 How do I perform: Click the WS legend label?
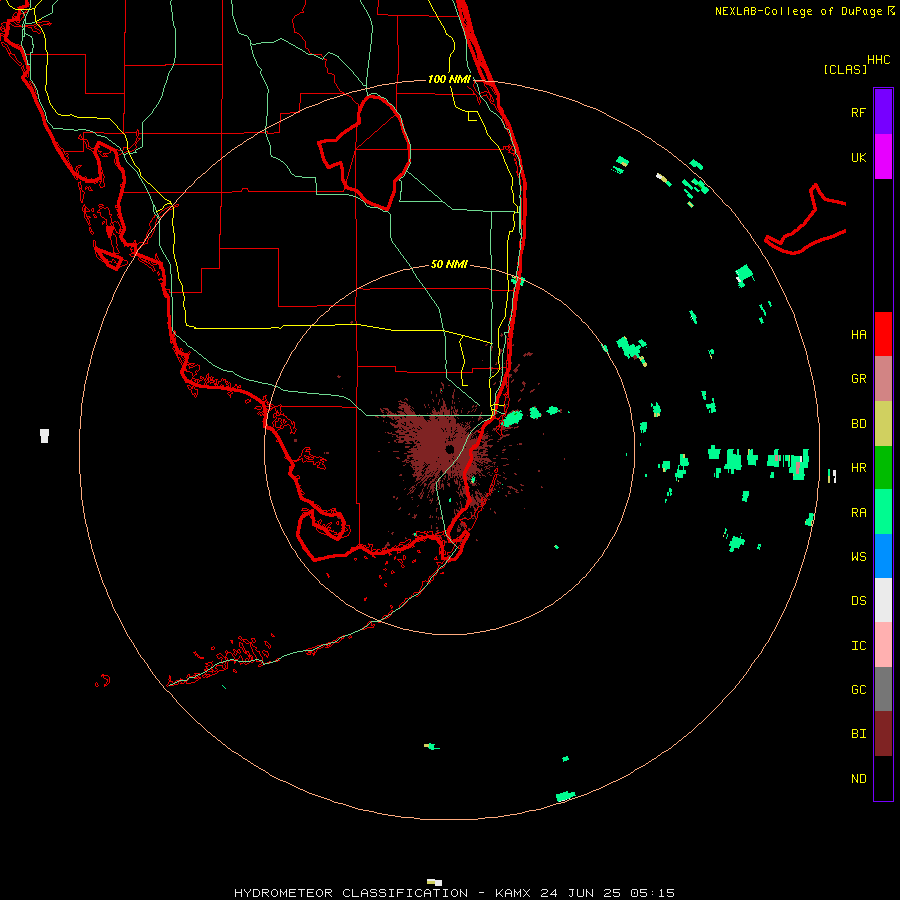(858, 557)
